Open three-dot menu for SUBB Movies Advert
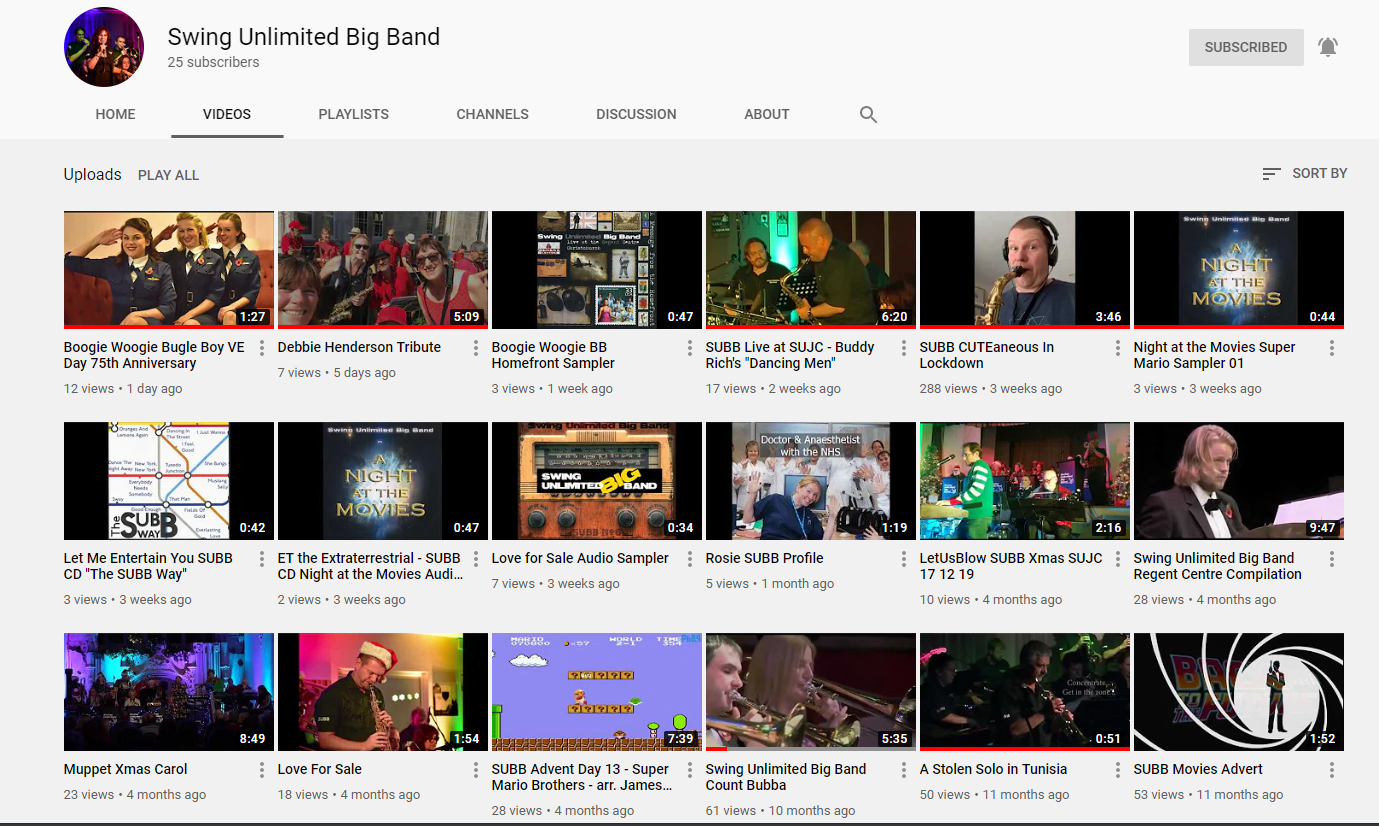The image size is (1379, 826). tap(1332, 770)
